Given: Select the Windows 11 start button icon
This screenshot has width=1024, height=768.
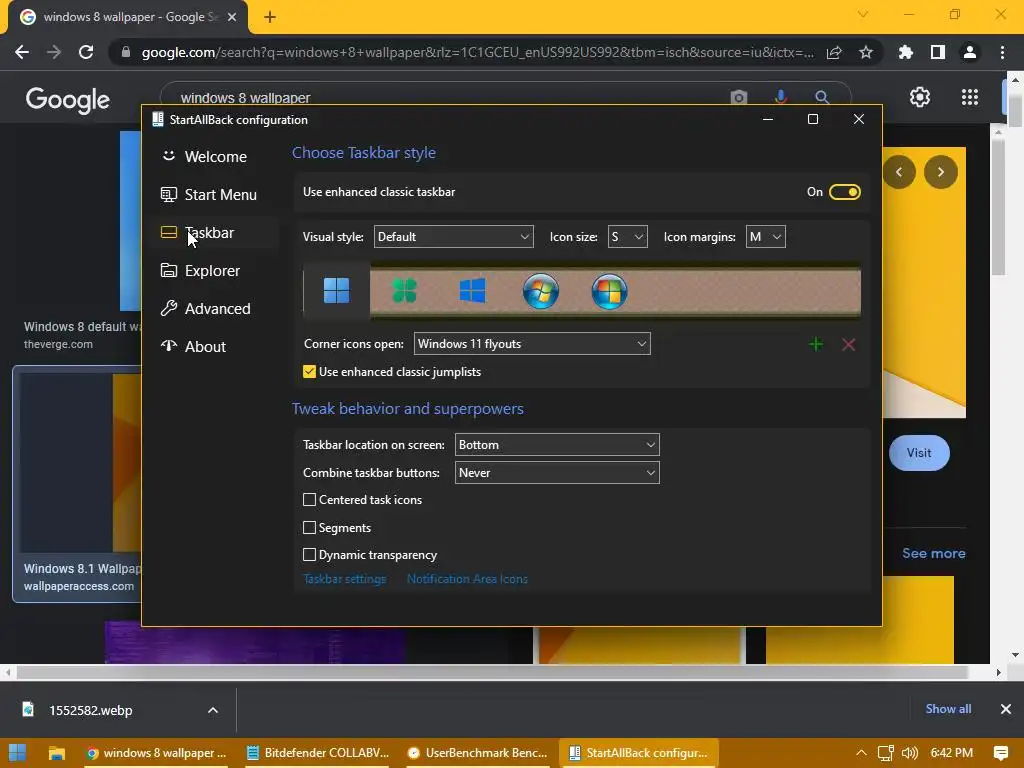Looking at the screenshot, I should [x=336, y=291].
